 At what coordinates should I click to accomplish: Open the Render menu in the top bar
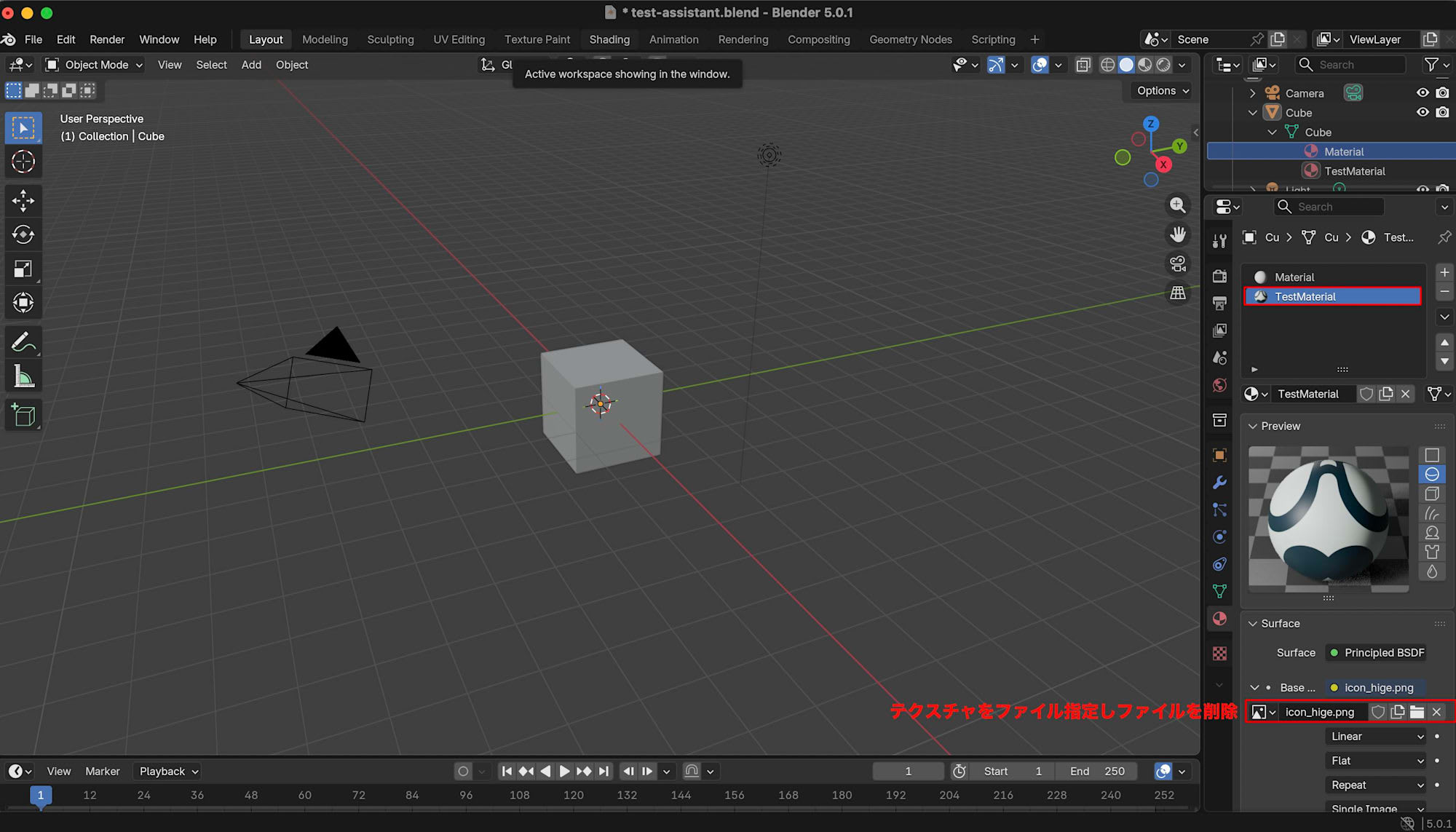coord(107,39)
